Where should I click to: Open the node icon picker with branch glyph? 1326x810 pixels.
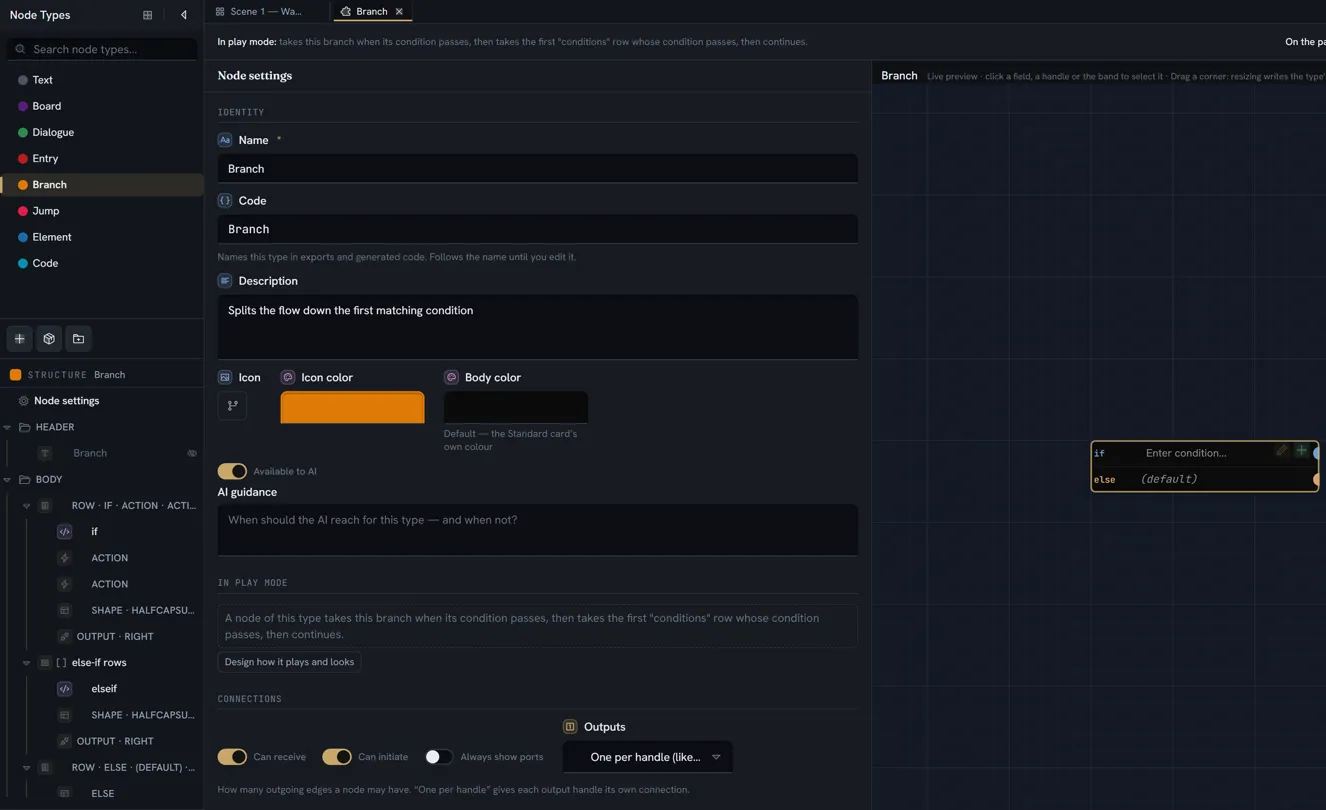[232, 406]
